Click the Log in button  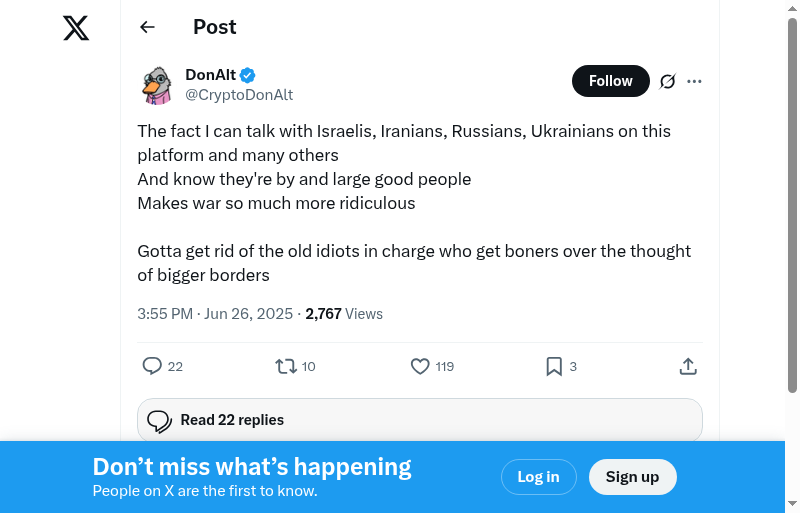click(538, 477)
